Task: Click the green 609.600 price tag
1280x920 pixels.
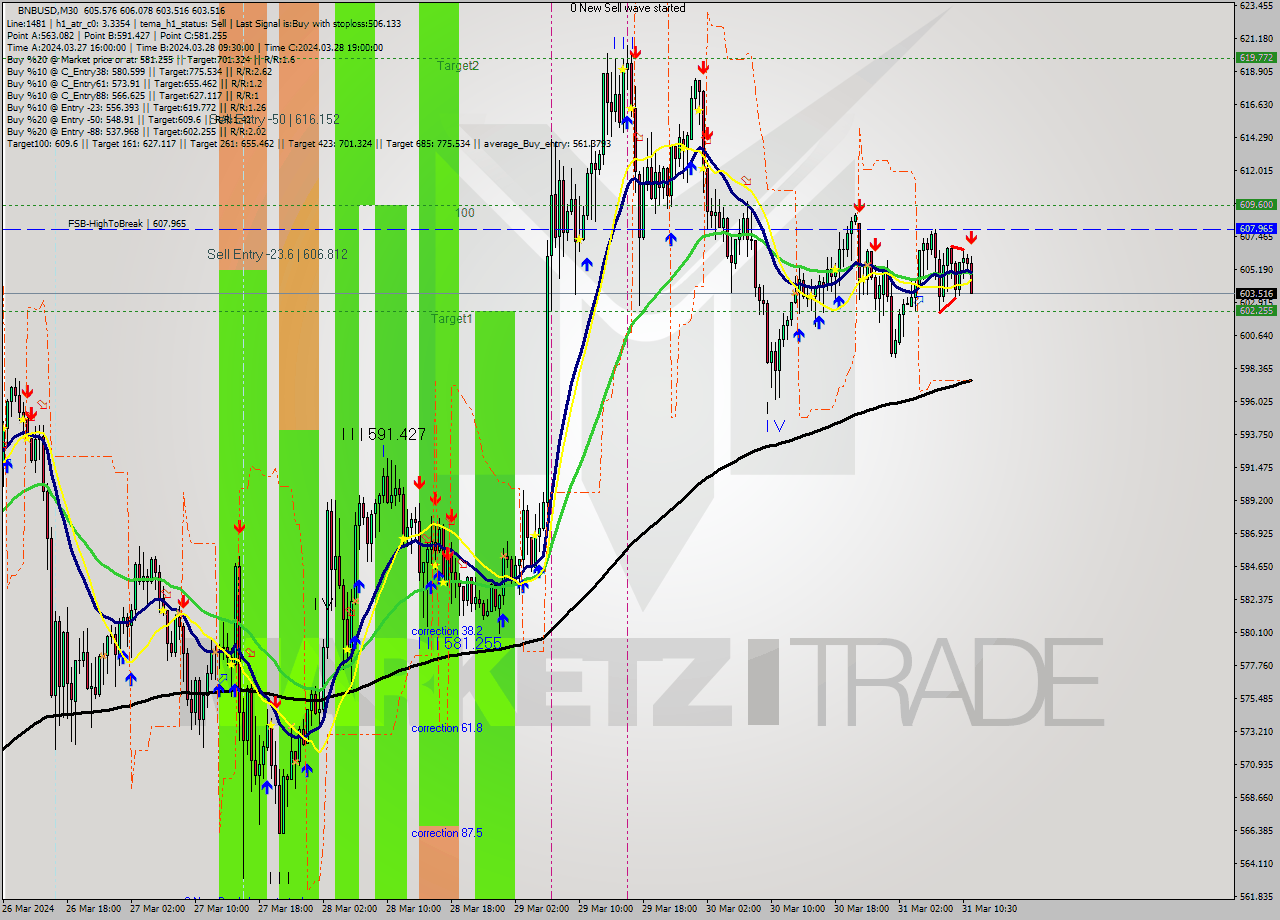Action: coord(1256,204)
